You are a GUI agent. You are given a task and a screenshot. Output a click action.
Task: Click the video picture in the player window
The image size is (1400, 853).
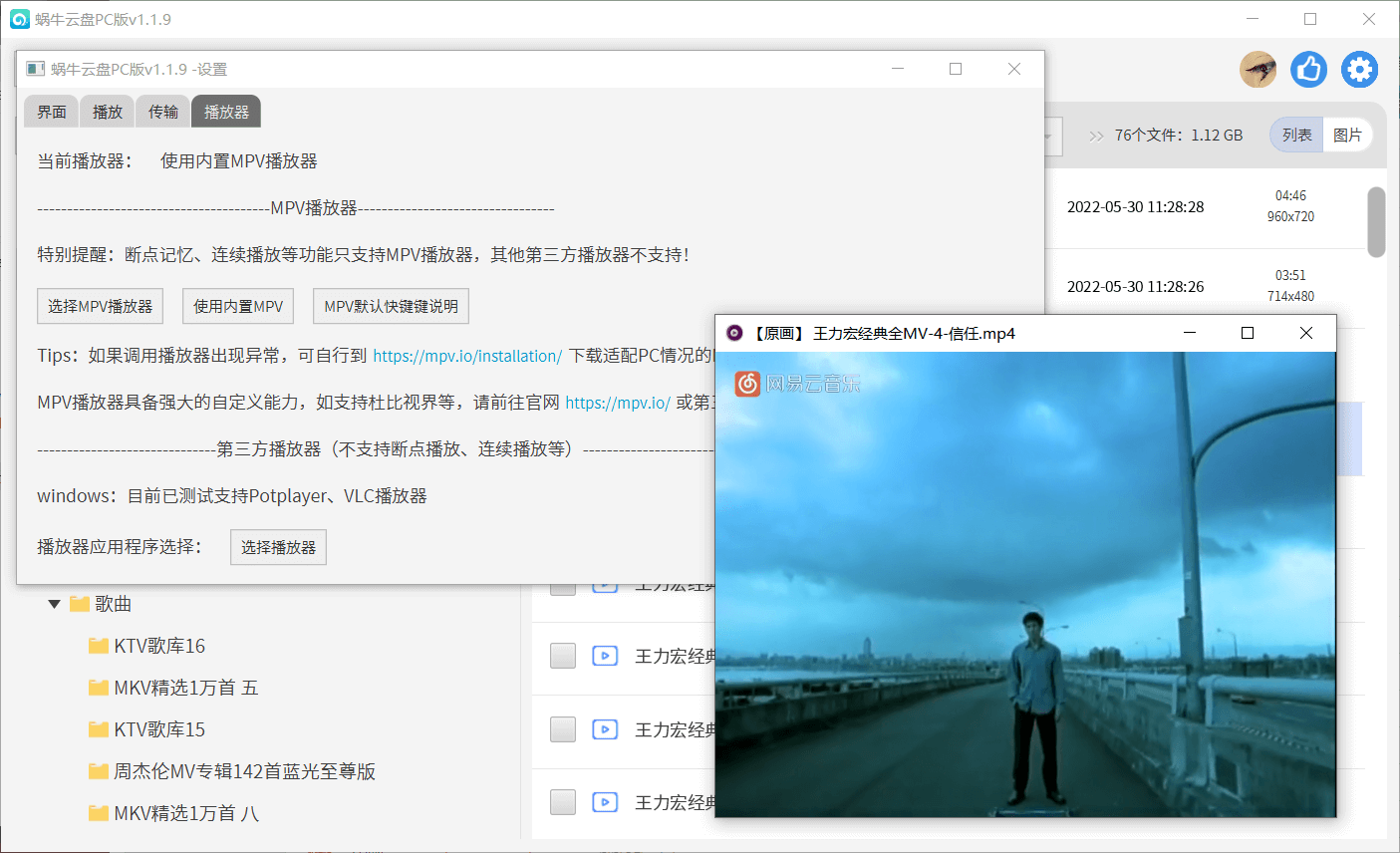click(x=1025, y=584)
